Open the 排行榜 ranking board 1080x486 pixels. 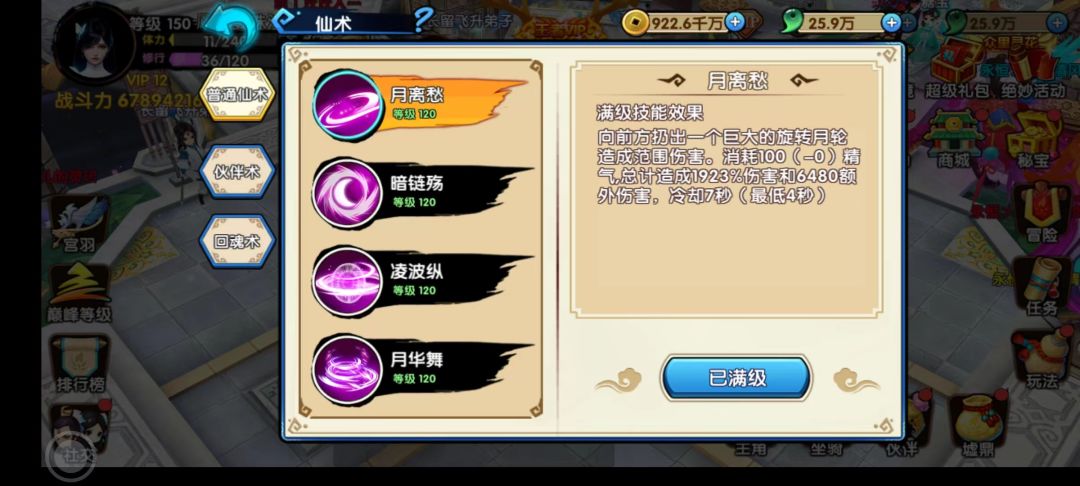tap(81, 364)
